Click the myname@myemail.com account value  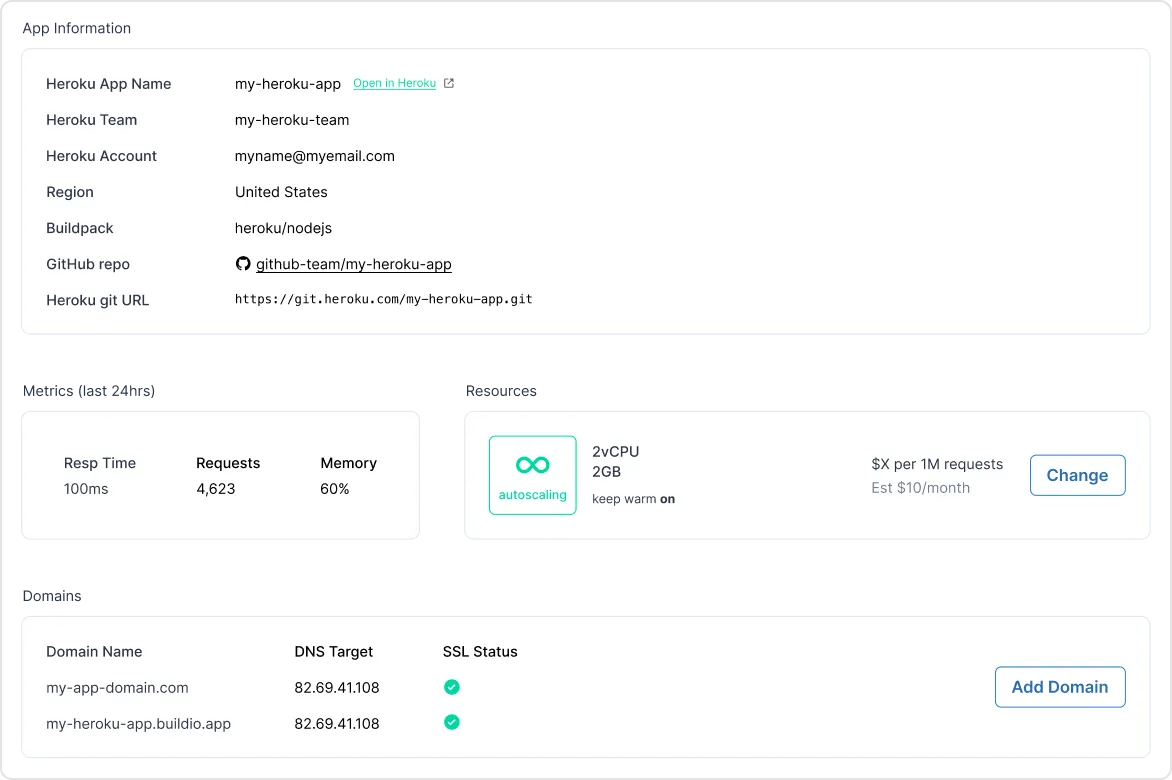pyautogui.click(x=315, y=156)
